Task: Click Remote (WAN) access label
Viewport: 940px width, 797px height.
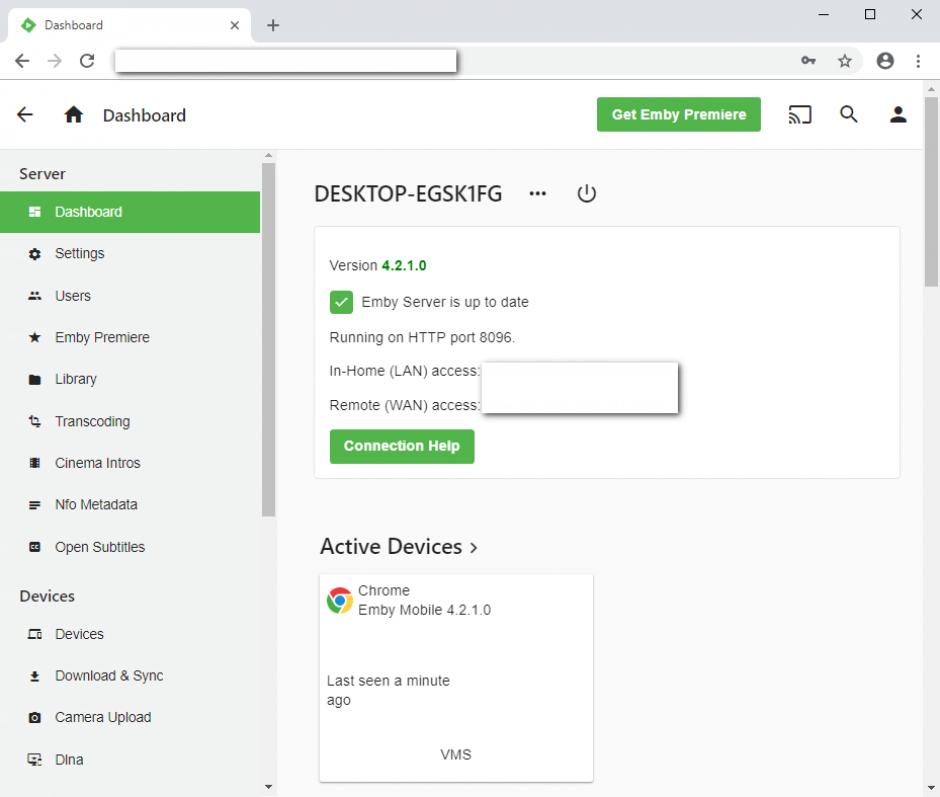Action: [x=405, y=405]
